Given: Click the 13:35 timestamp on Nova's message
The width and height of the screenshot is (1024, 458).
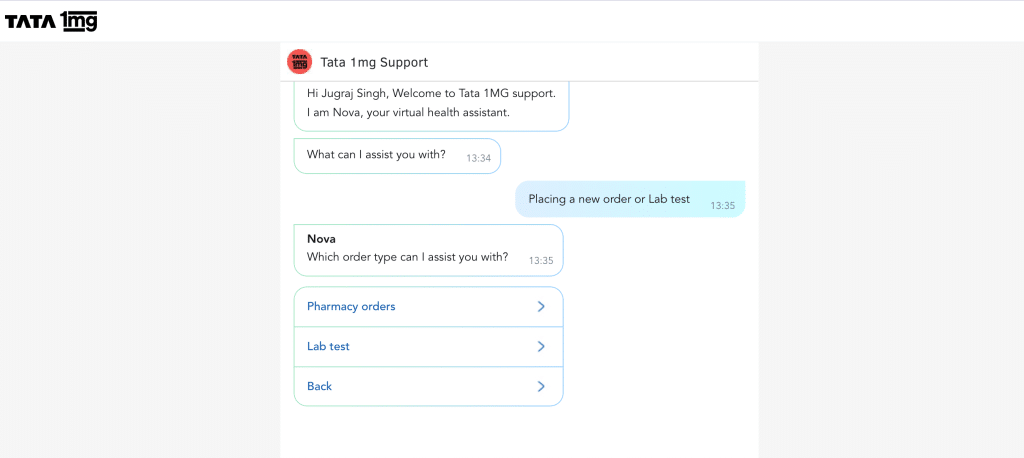Looking at the screenshot, I should pos(541,260).
